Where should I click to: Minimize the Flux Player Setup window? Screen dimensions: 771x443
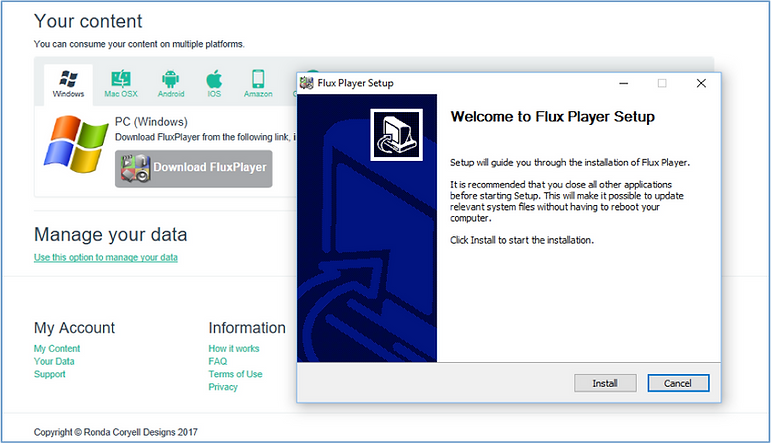coord(623,83)
